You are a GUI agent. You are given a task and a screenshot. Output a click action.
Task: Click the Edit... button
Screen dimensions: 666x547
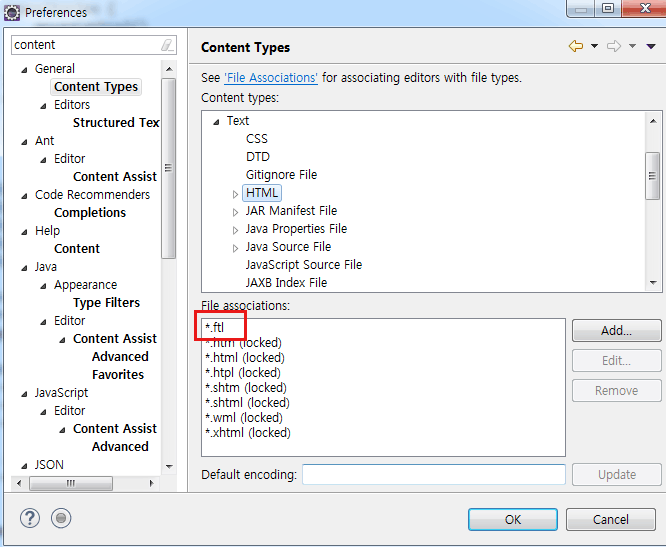pos(616,361)
